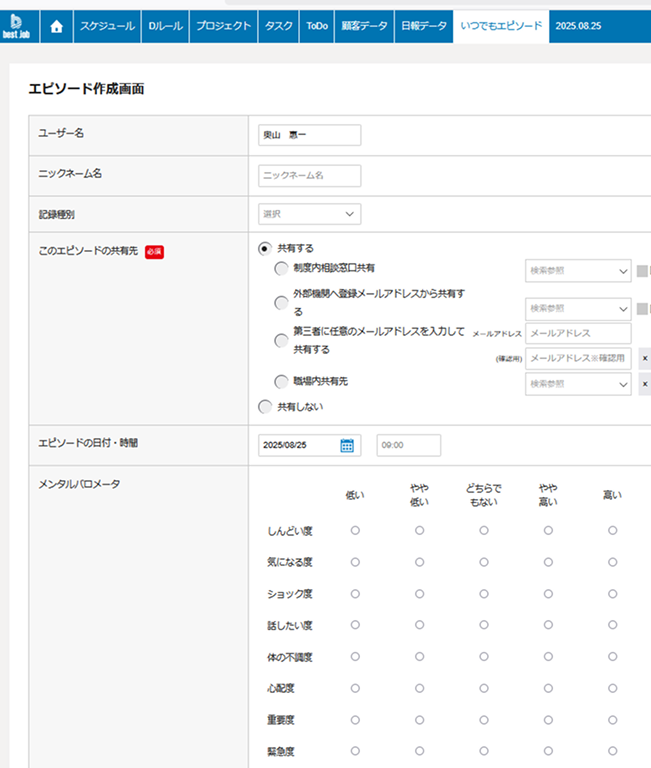
Task: Expand 検索参照 dropdown for 制度内相談窓口共有
Action: click(578, 271)
